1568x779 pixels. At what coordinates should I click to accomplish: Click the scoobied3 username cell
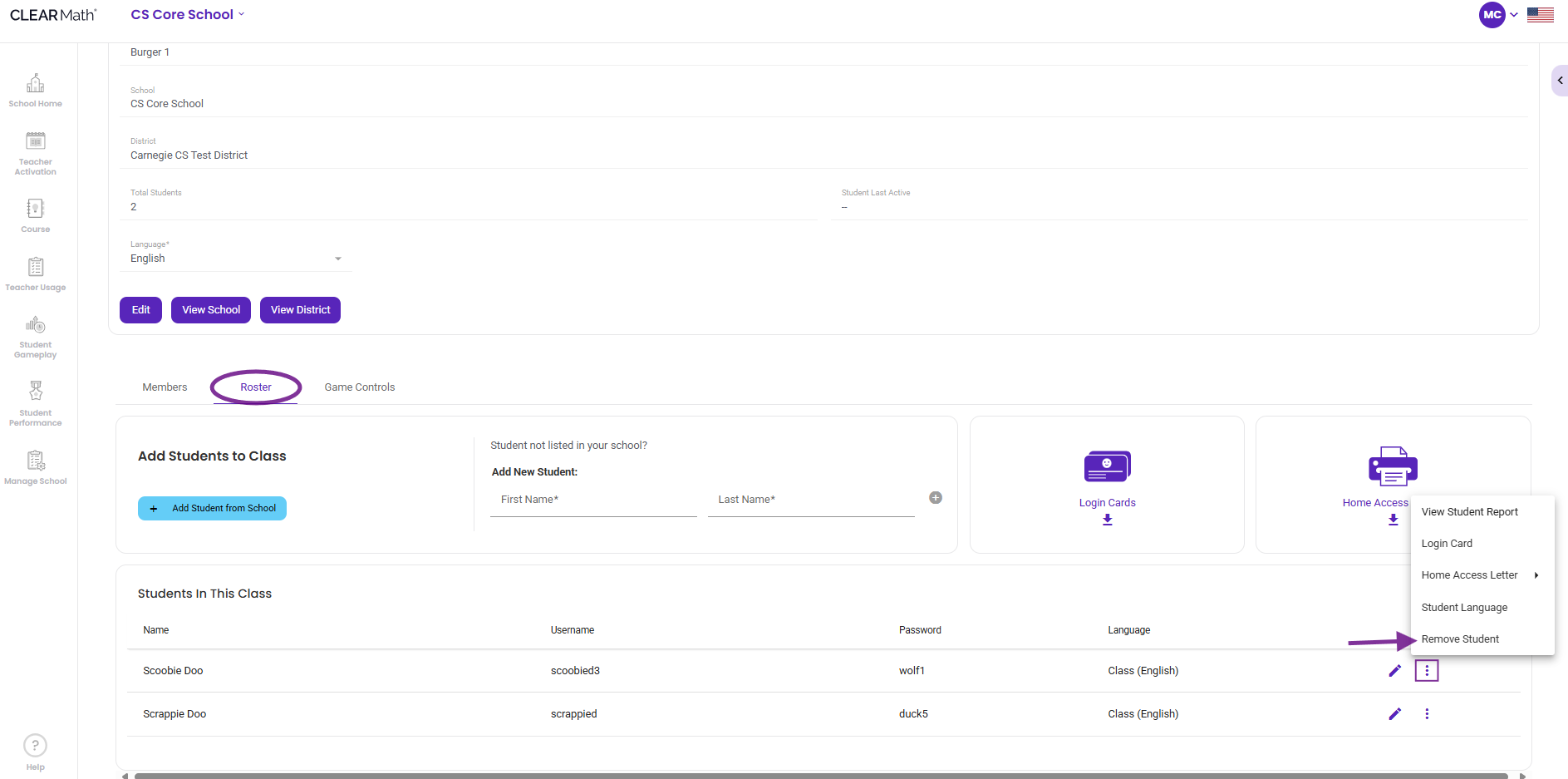point(575,671)
